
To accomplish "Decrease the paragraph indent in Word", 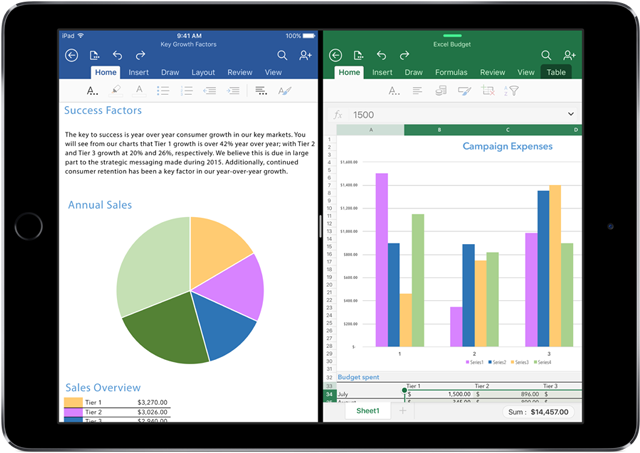I will coord(210,91).
